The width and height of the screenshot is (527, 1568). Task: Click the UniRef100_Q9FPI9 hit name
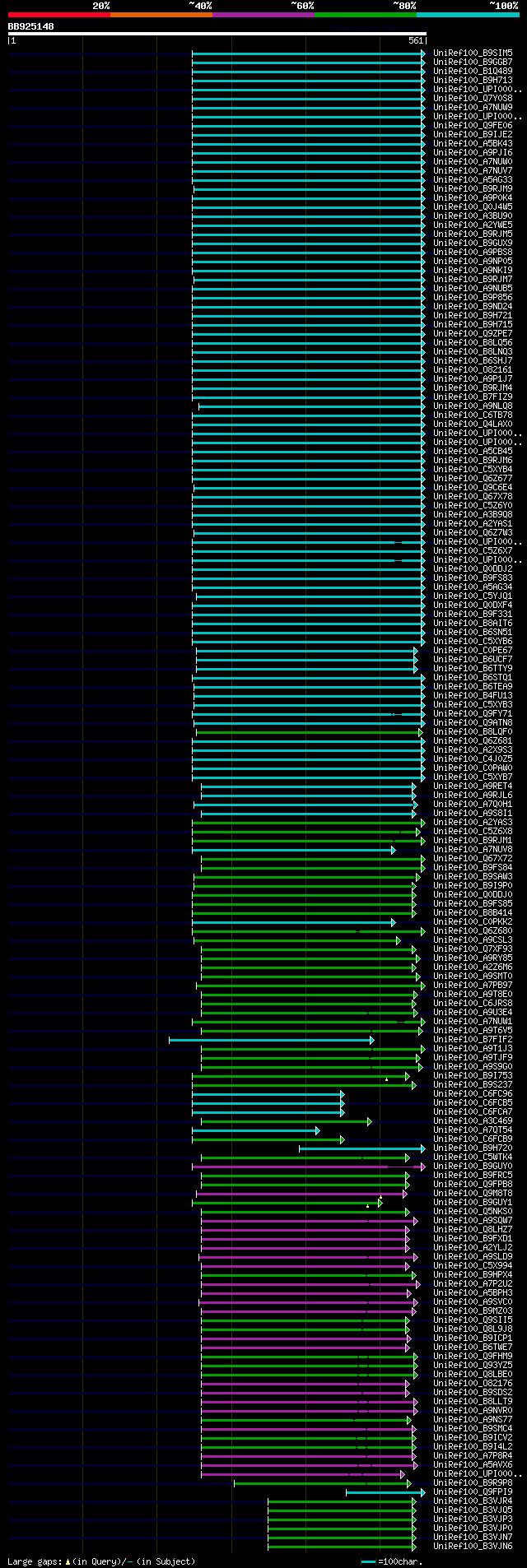(x=473, y=1491)
